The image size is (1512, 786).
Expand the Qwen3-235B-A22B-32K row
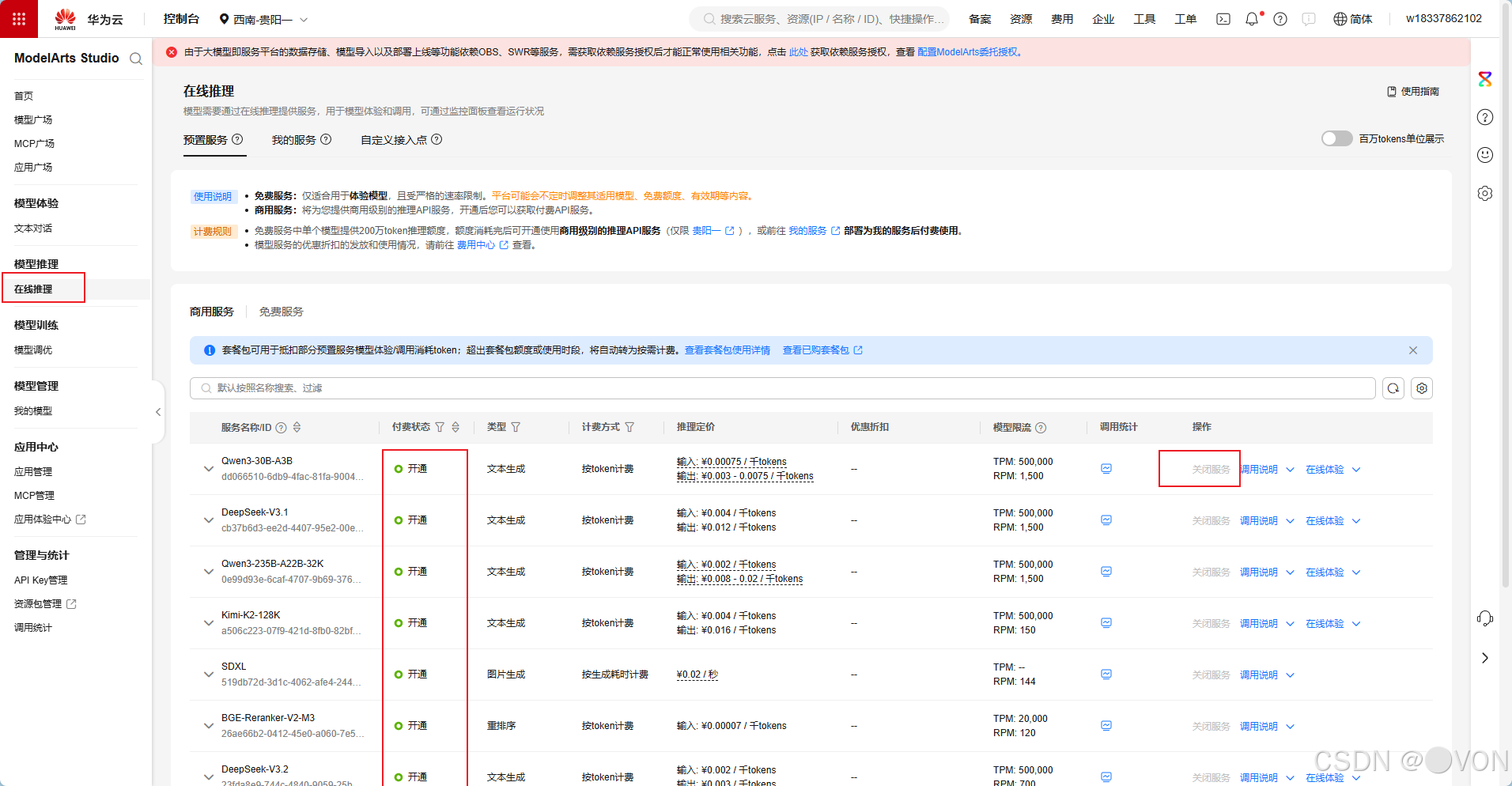click(208, 572)
